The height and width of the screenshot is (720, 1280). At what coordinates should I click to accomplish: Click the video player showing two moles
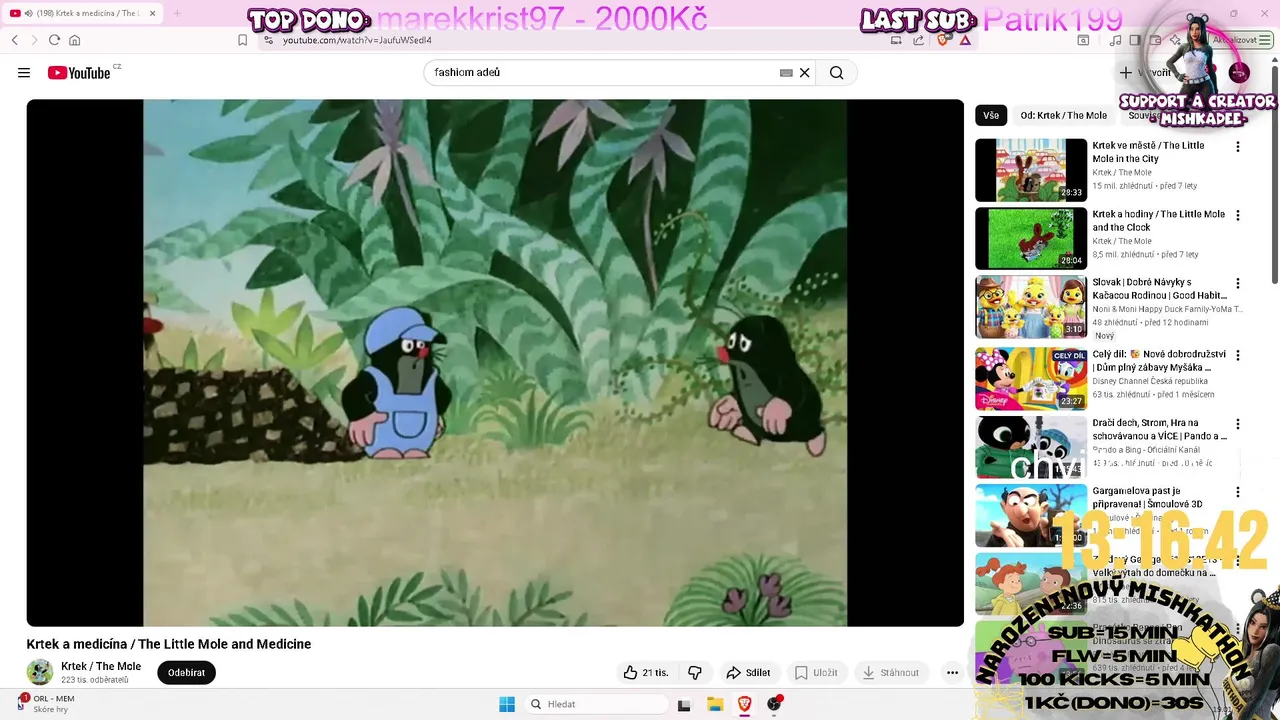495,362
